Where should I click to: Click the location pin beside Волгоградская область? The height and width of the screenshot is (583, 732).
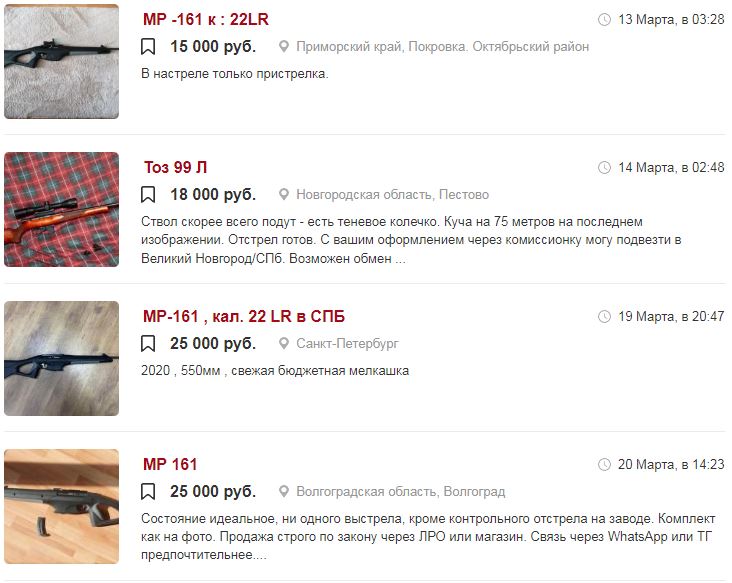click(283, 492)
